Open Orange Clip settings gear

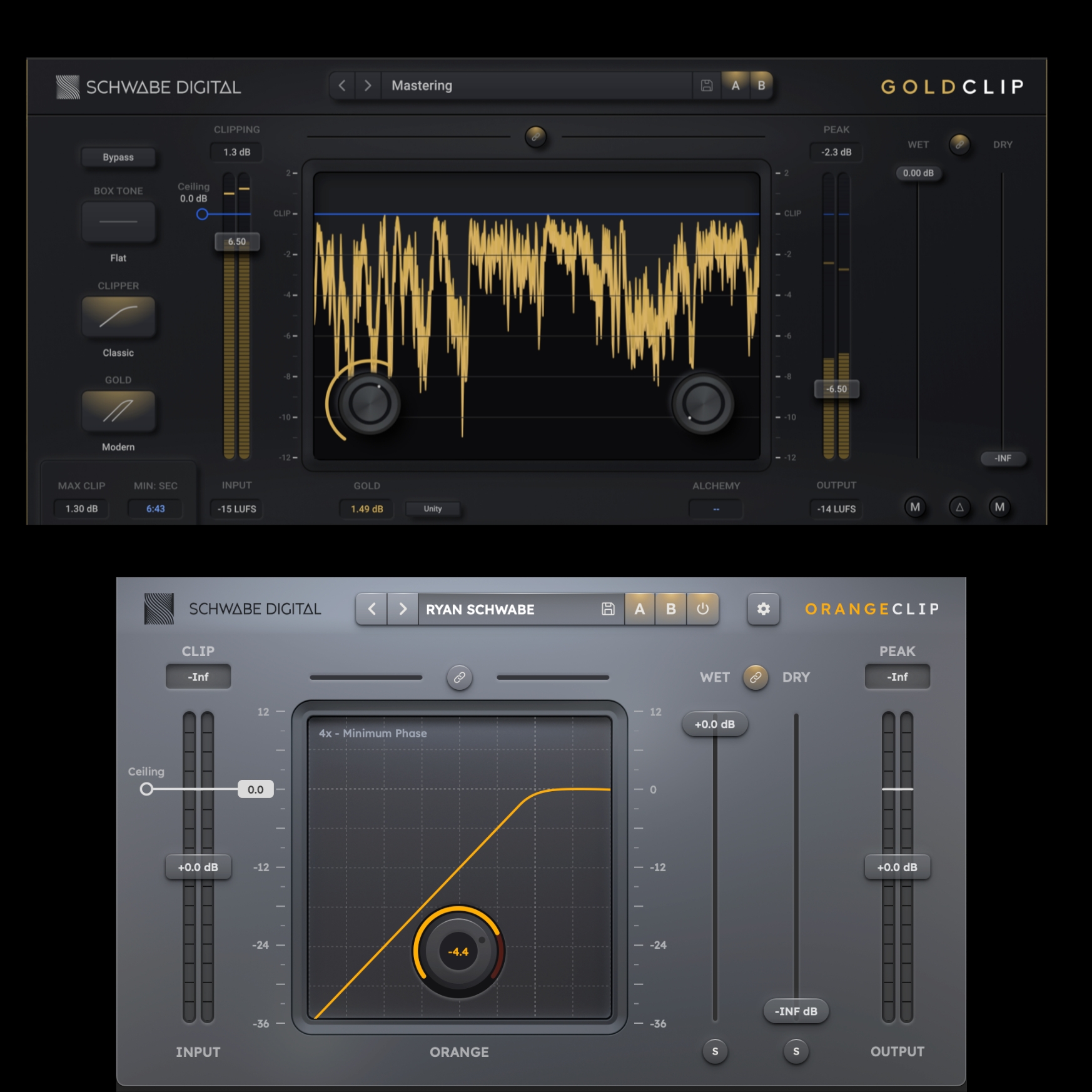pyautogui.click(x=764, y=609)
